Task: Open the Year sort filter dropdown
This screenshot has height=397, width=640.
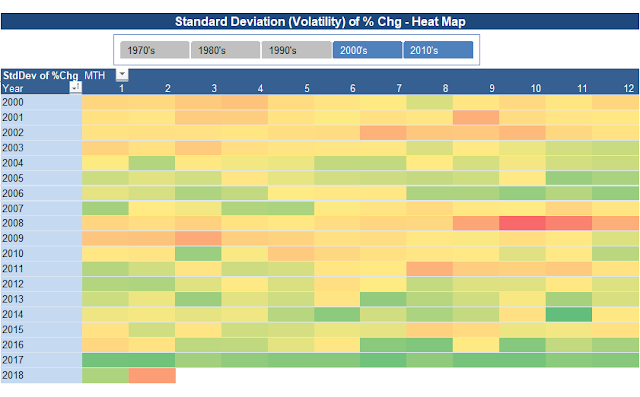Action: pos(76,88)
